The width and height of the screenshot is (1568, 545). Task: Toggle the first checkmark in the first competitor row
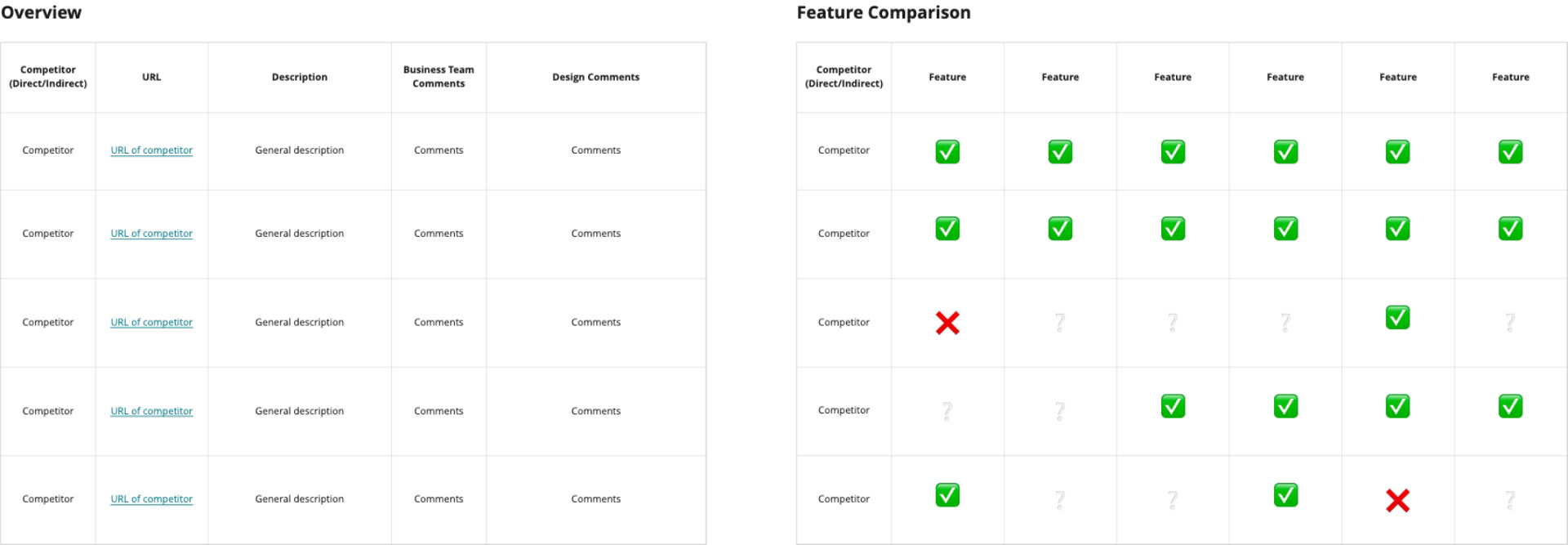coord(947,151)
